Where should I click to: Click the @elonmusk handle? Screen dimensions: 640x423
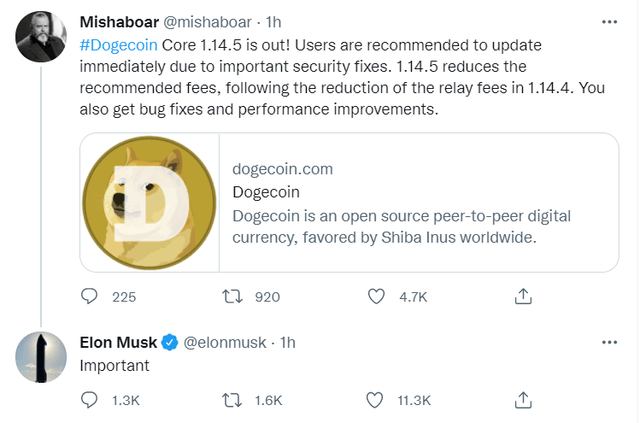pos(225,342)
